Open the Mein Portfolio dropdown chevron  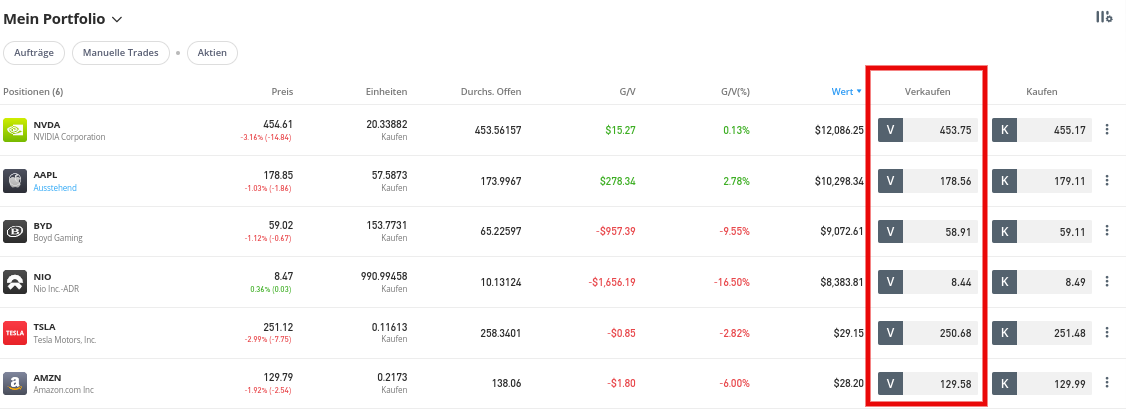tap(117, 20)
